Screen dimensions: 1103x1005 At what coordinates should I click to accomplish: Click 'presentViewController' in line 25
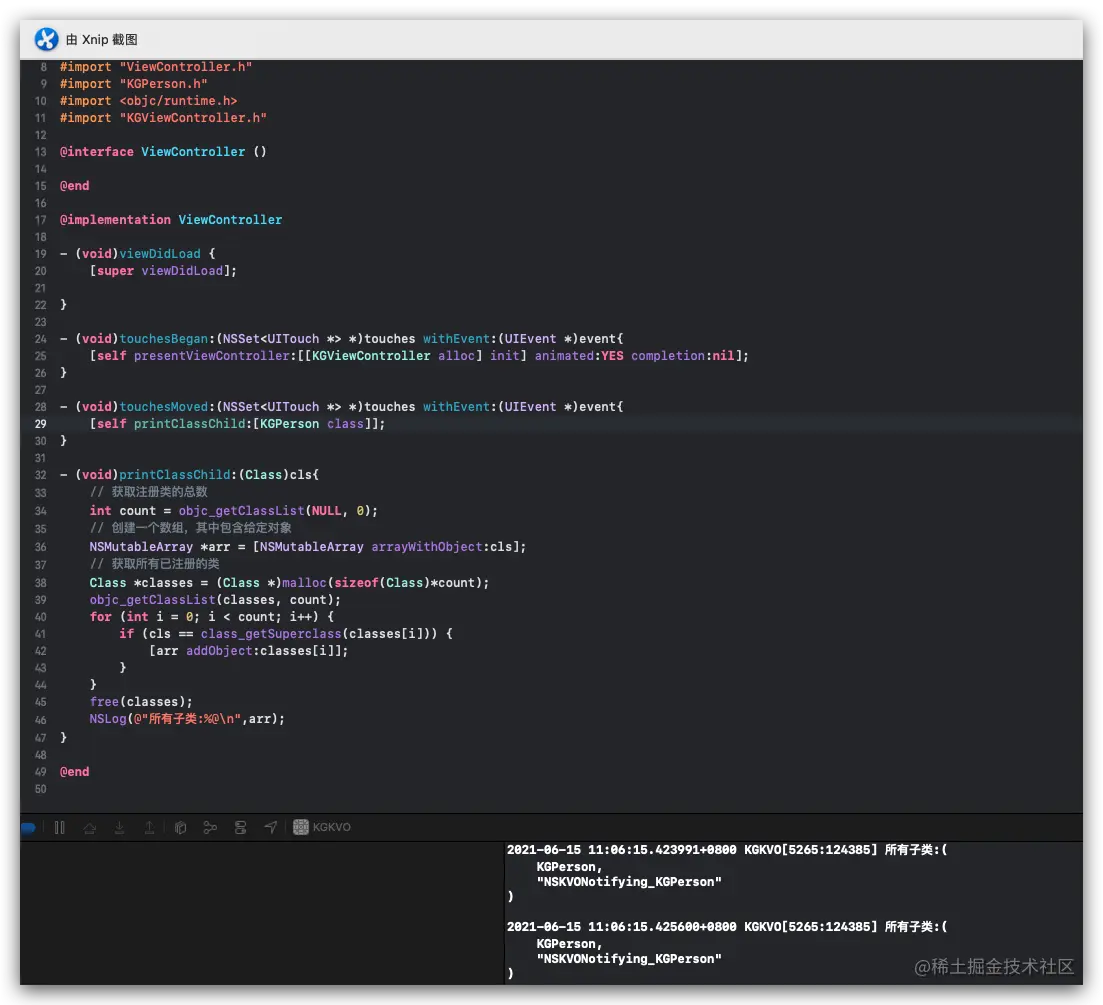click(211, 356)
